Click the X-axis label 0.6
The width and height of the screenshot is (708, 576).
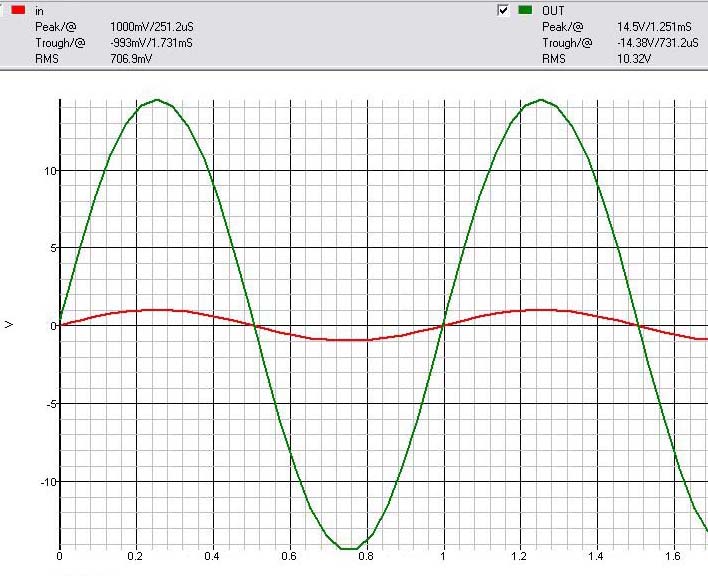289,556
